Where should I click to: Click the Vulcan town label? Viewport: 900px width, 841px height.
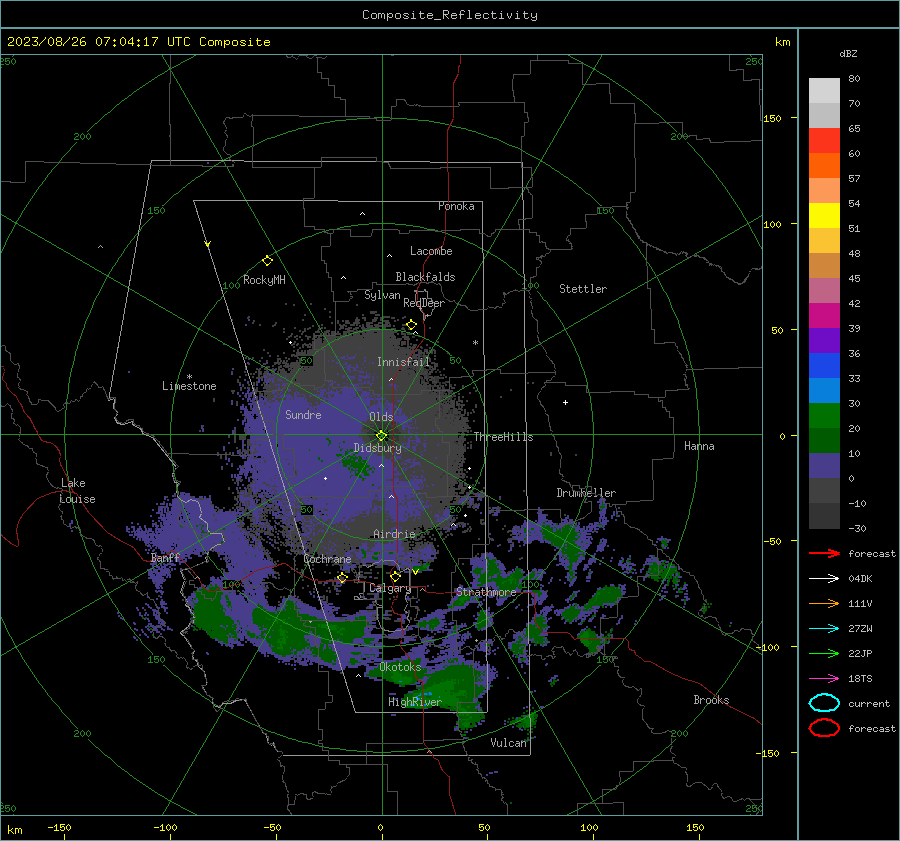point(509,743)
